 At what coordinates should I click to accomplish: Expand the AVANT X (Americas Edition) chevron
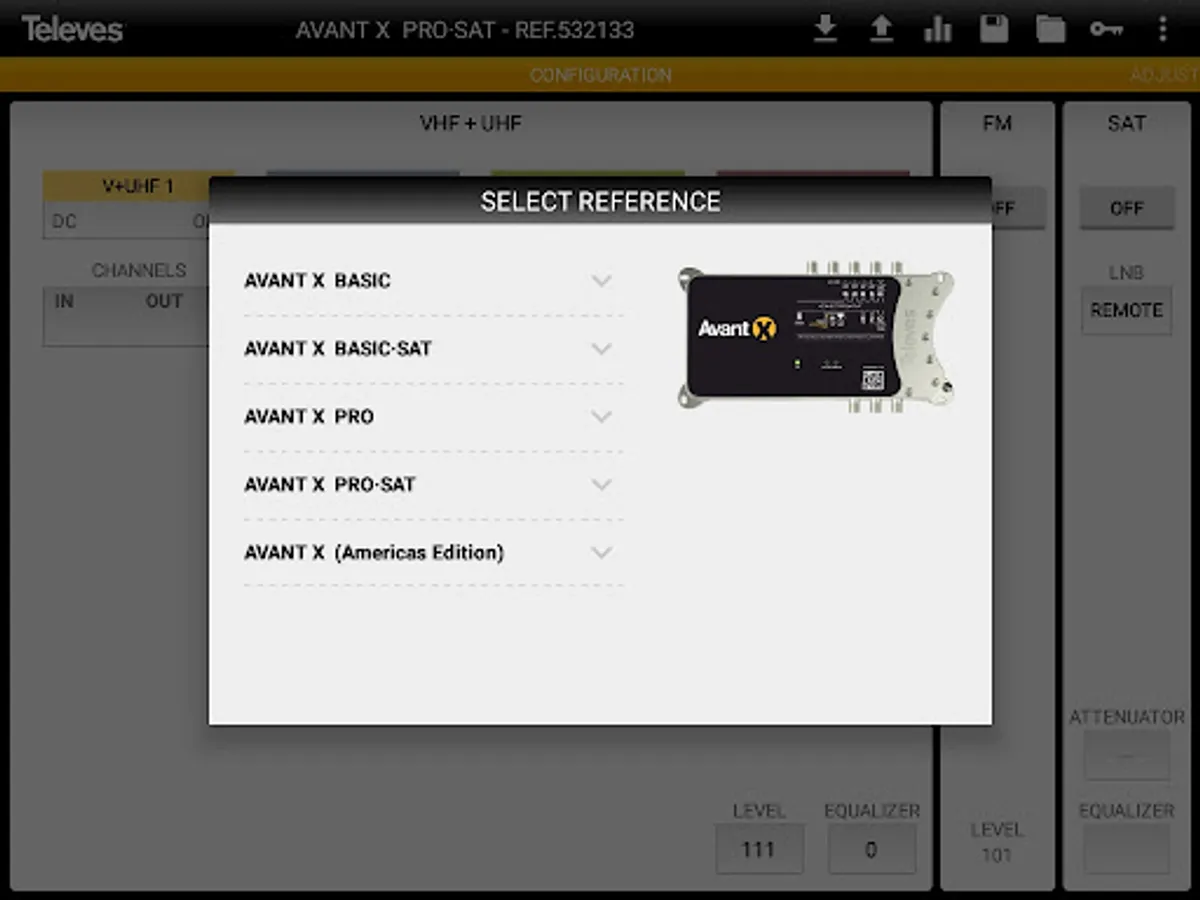pyautogui.click(x=601, y=552)
